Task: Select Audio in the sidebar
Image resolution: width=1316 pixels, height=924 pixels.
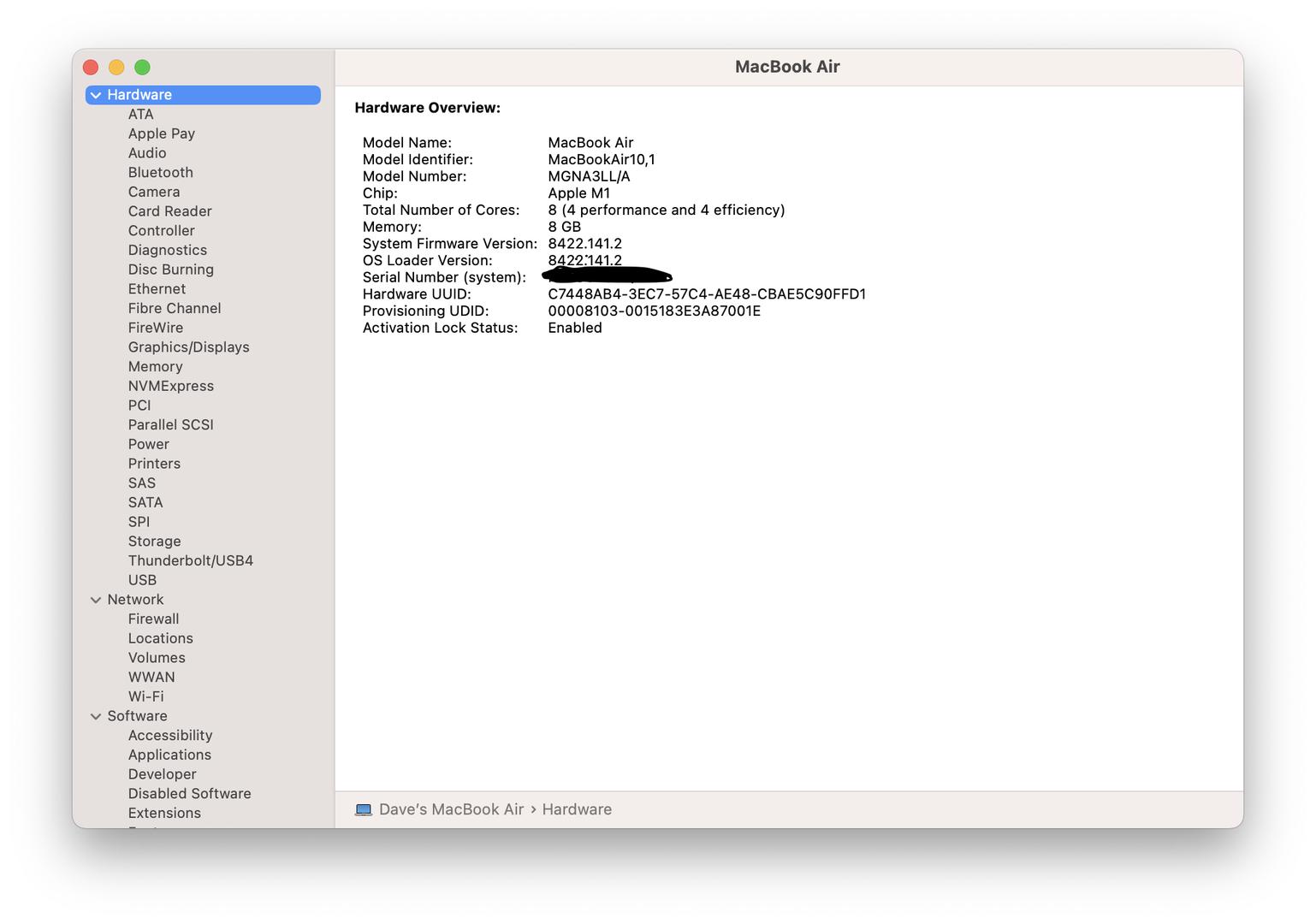Action: point(147,153)
